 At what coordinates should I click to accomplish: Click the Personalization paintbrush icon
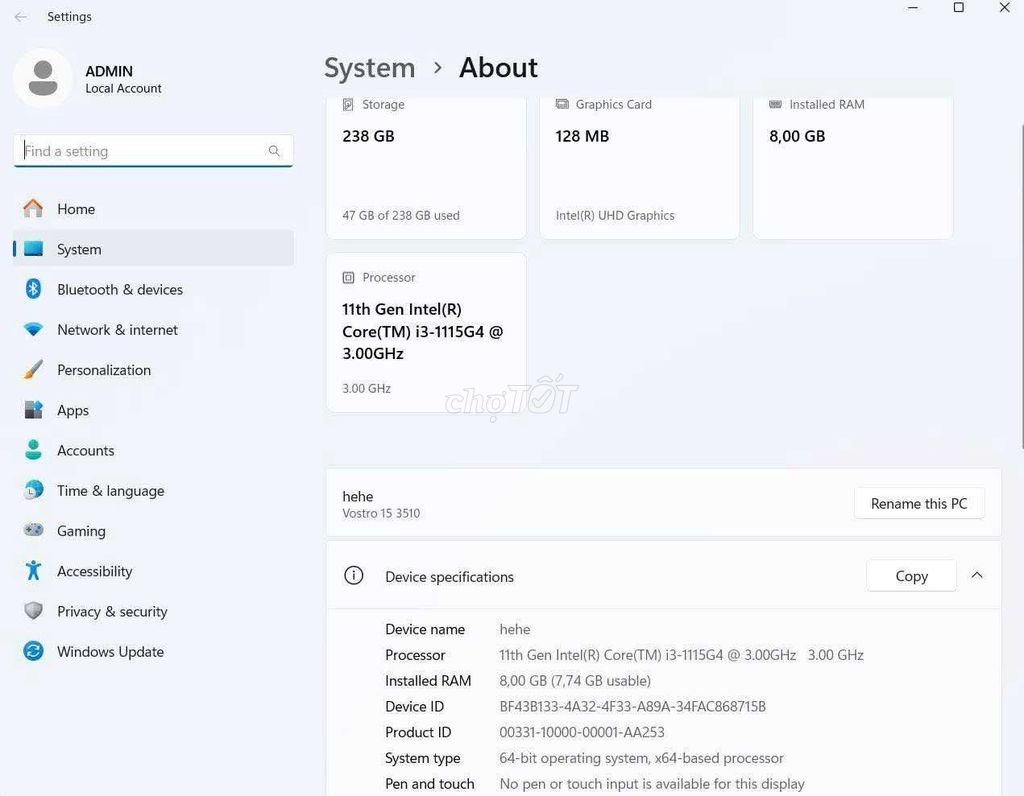[33, 370]
